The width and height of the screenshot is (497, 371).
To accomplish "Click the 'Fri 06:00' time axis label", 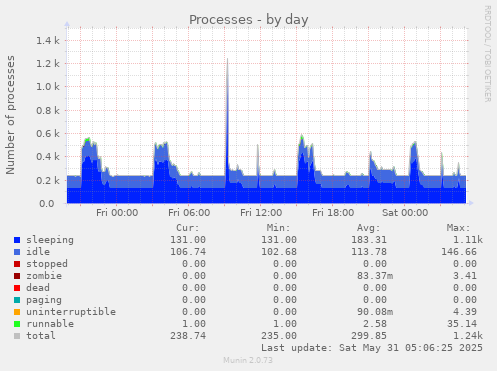I will coord(189,213).
